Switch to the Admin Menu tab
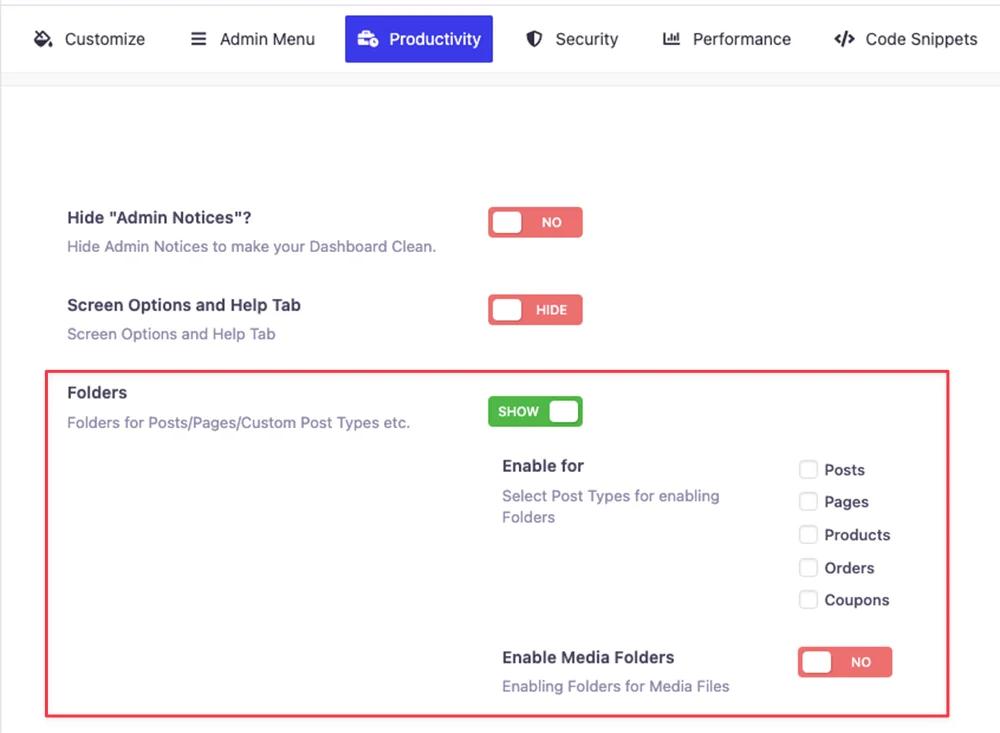The width and height of the screenshot is (1000, 733). point(253,39)
